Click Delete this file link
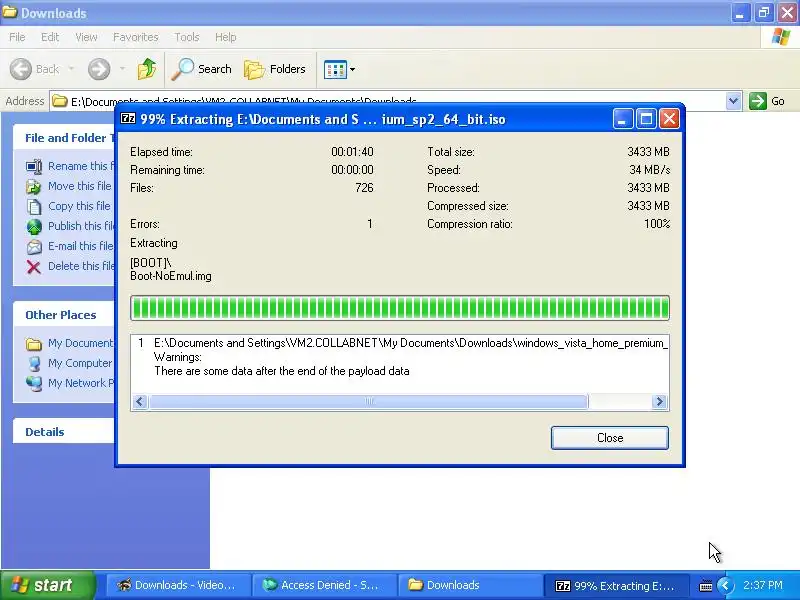 point(81,266)
